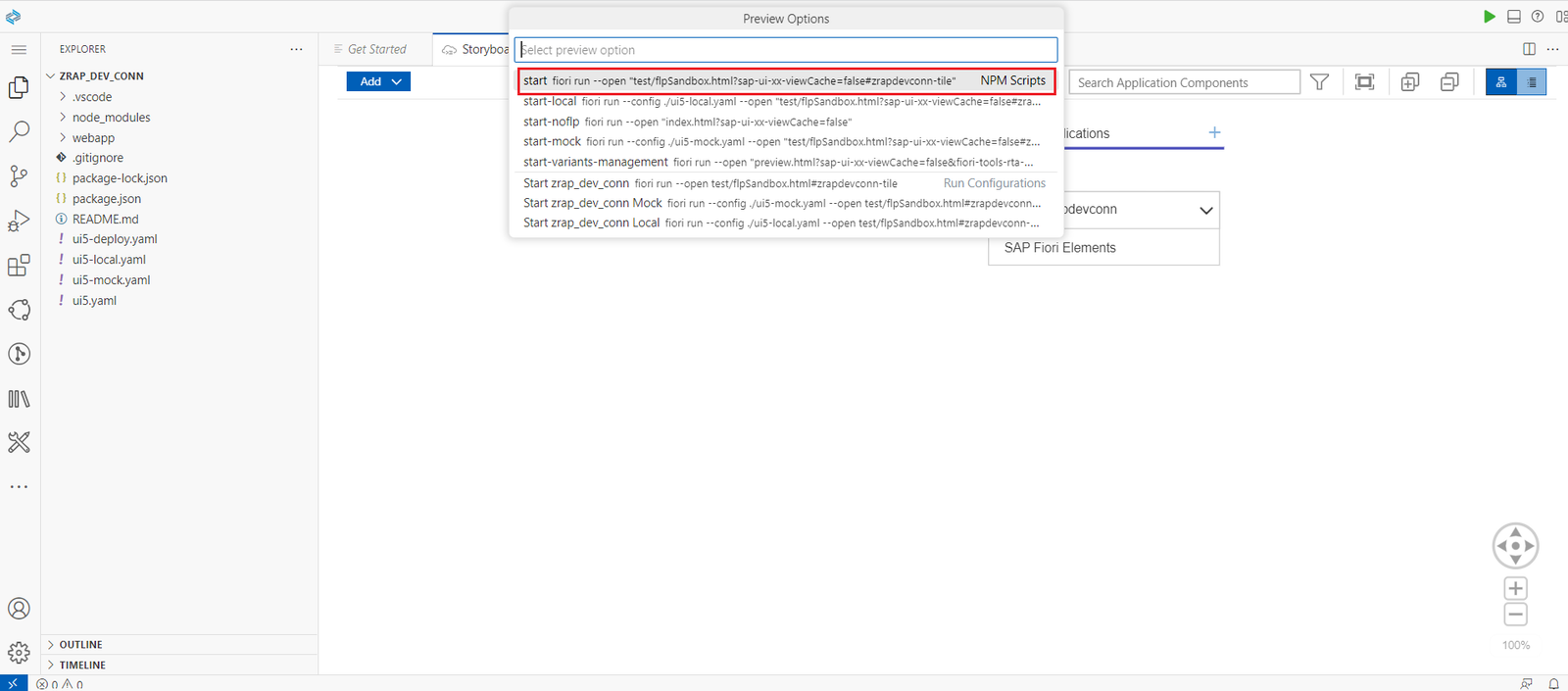This screenshot has height=691, width=1568.
Task: Select the start-noflp preview option
Action: (x=786, y=122)
